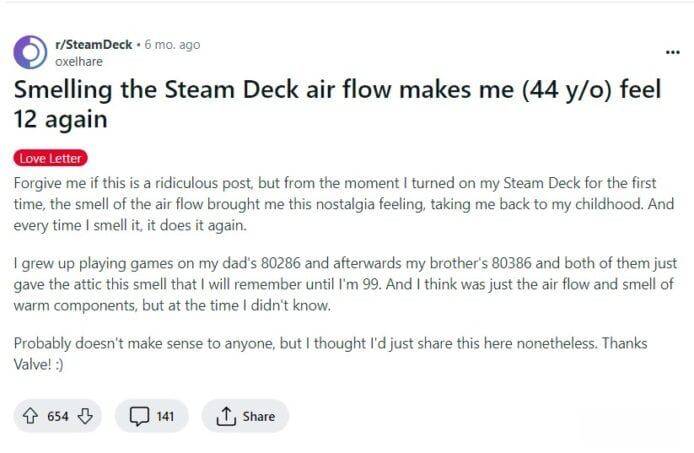The width and height of the screenshot is (694, 453).
Task: Click the "6 mo. ago" timestamp
Action: pyautogui.click(x=172, y=45)
